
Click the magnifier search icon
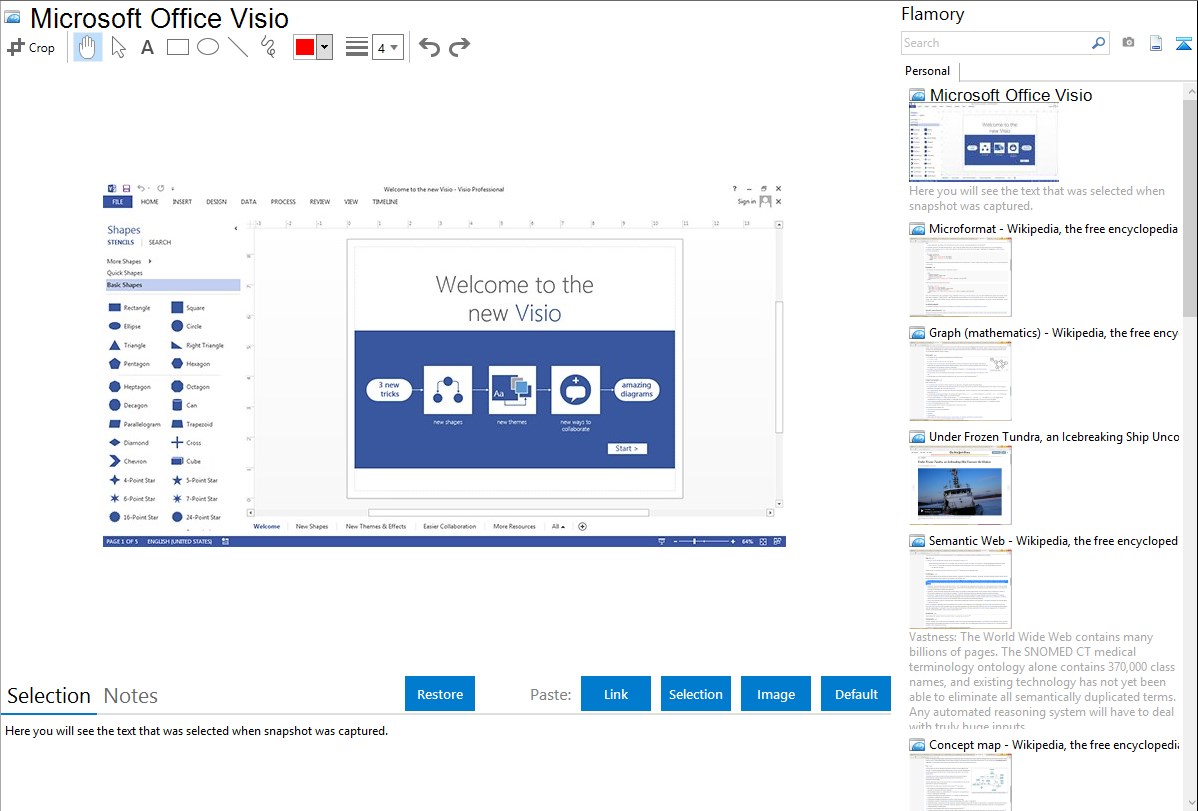pyautogui.click(x=1098, y=43)
